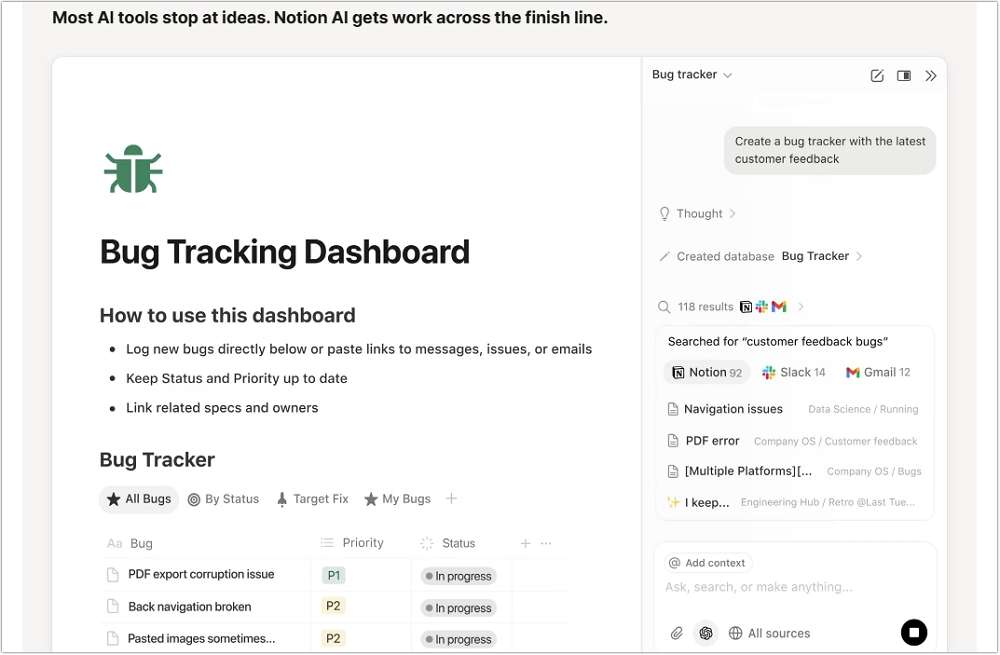Click the Gmail icon next to 118 results
Image resolution: width=1000 pixels, height=655 pixels.
[x=779, y=306]
